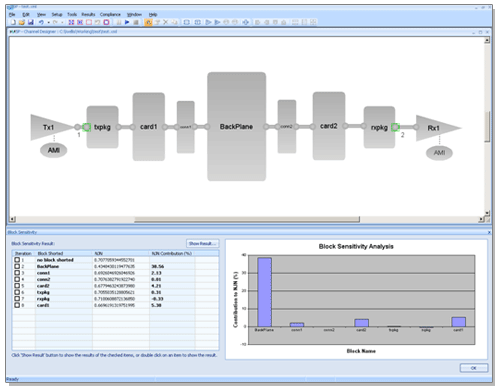
Task: Check the BackPlane iteration checkbox
Action: click(17, 266)
